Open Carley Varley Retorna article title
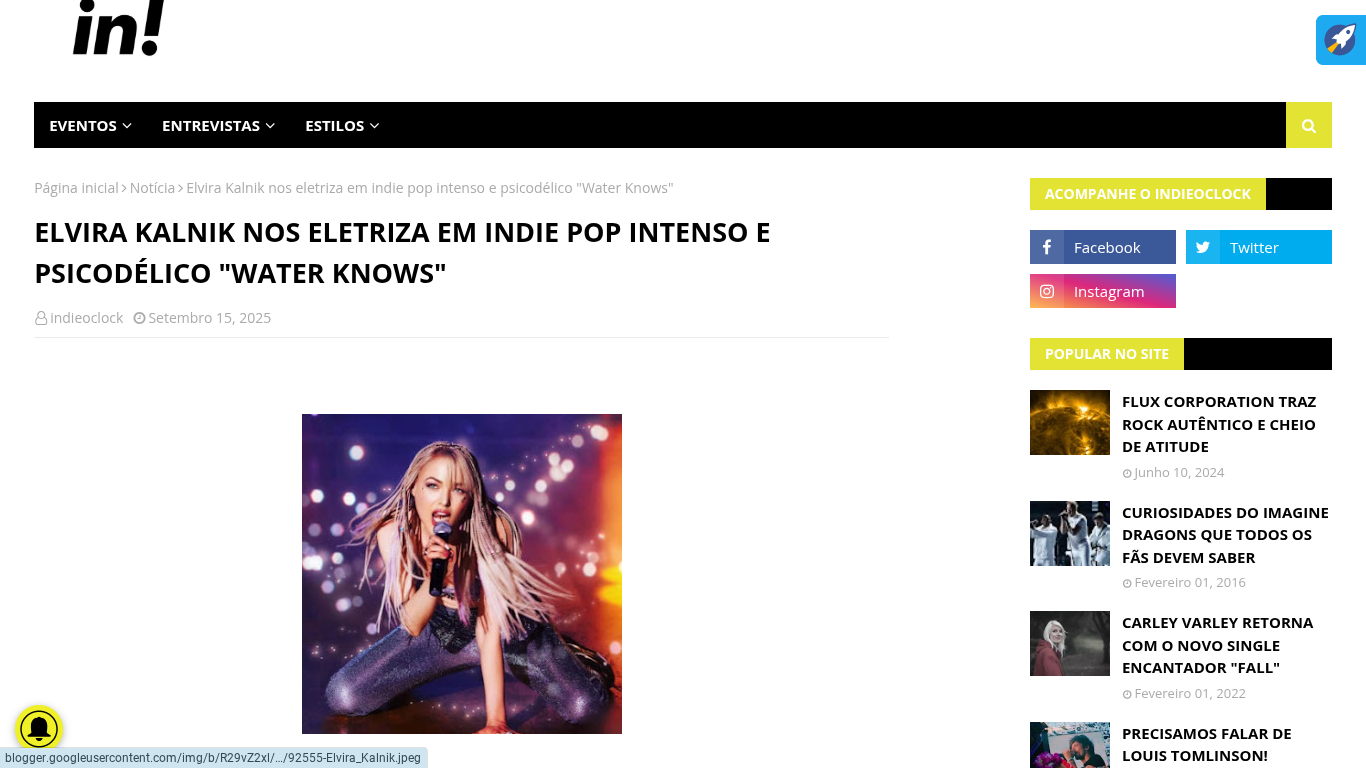This screenshot has height=768, width=1366. point(1217,645)
